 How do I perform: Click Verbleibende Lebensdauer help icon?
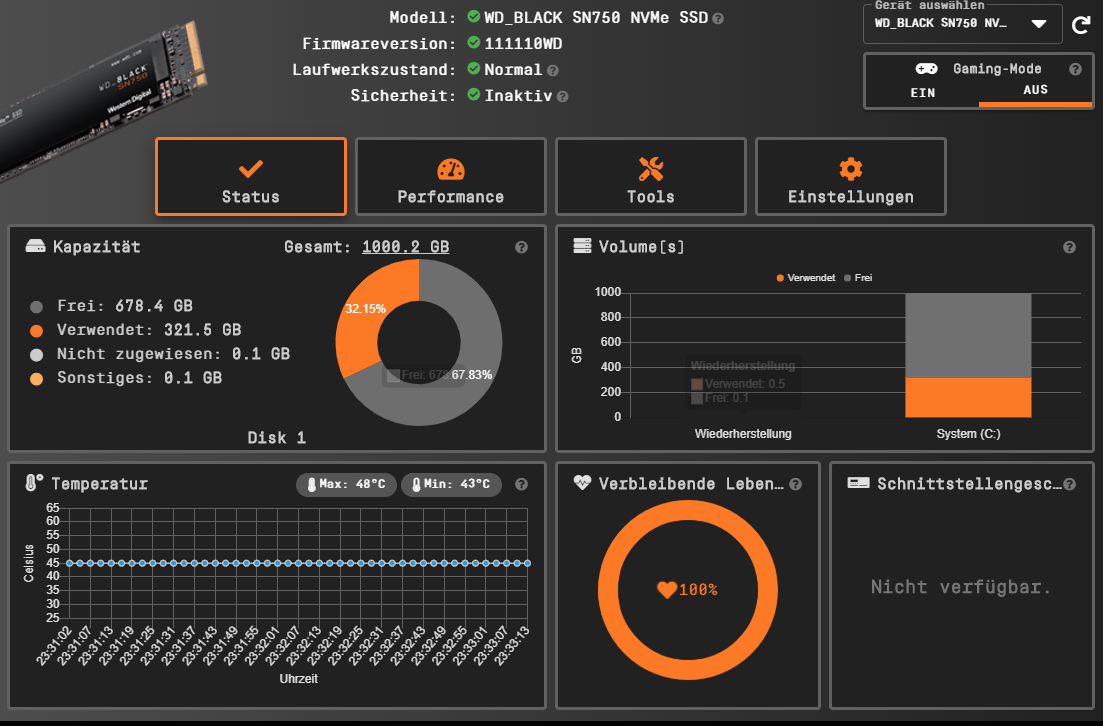796,484
